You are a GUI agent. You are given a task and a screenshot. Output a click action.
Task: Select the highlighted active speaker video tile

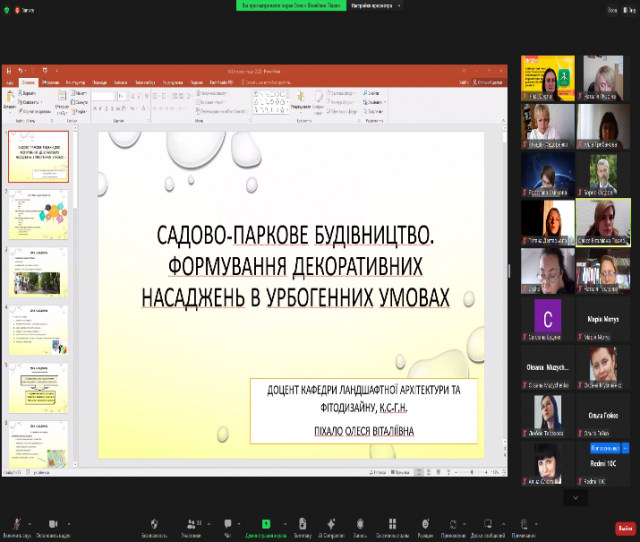point(603,222)
